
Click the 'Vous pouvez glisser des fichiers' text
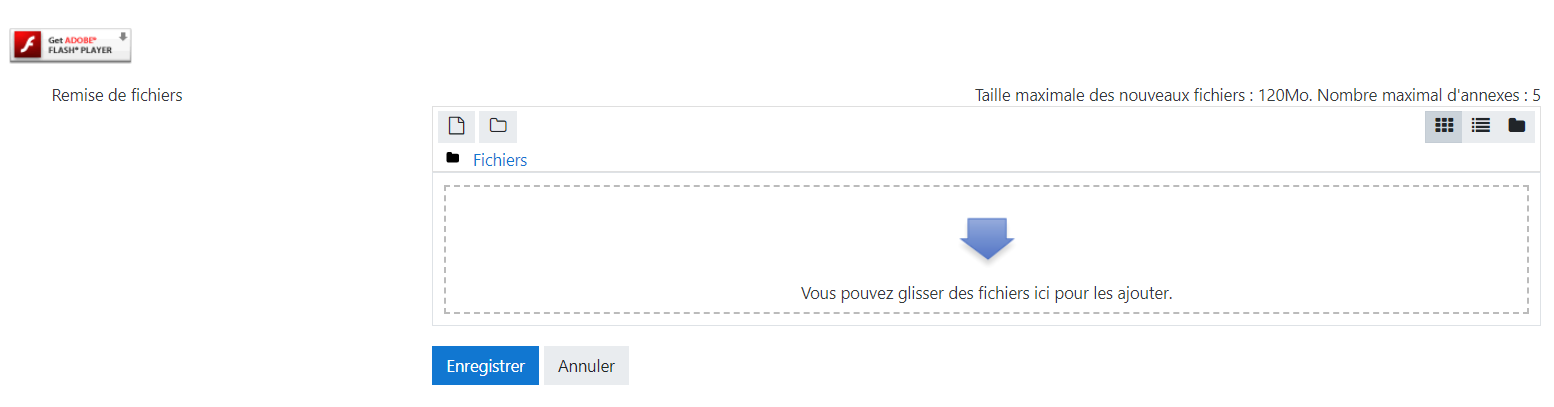pos(986,293)
